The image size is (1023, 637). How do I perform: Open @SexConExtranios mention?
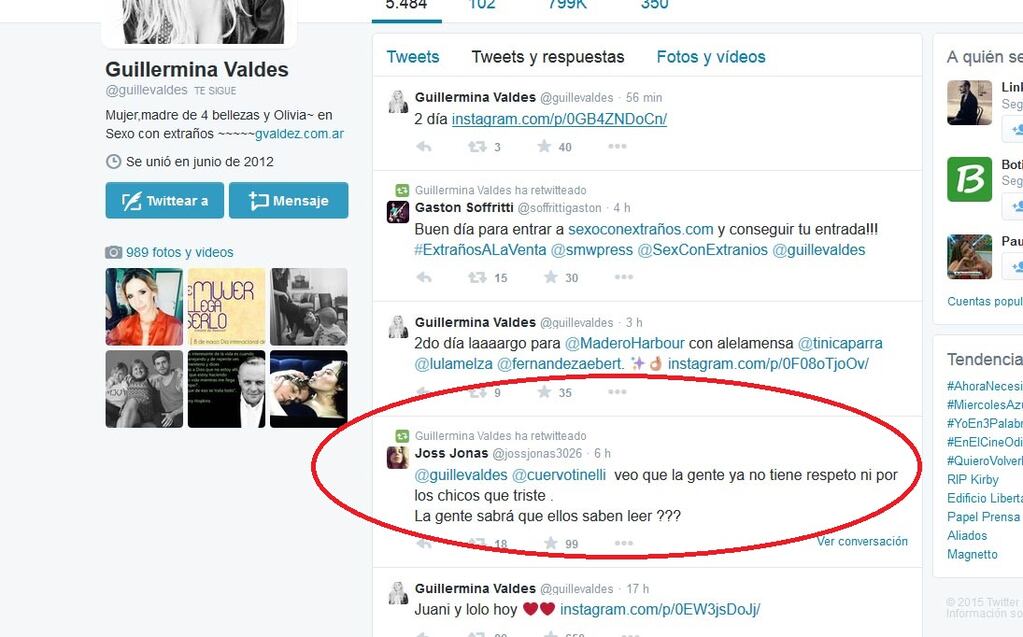pos(703,250)
